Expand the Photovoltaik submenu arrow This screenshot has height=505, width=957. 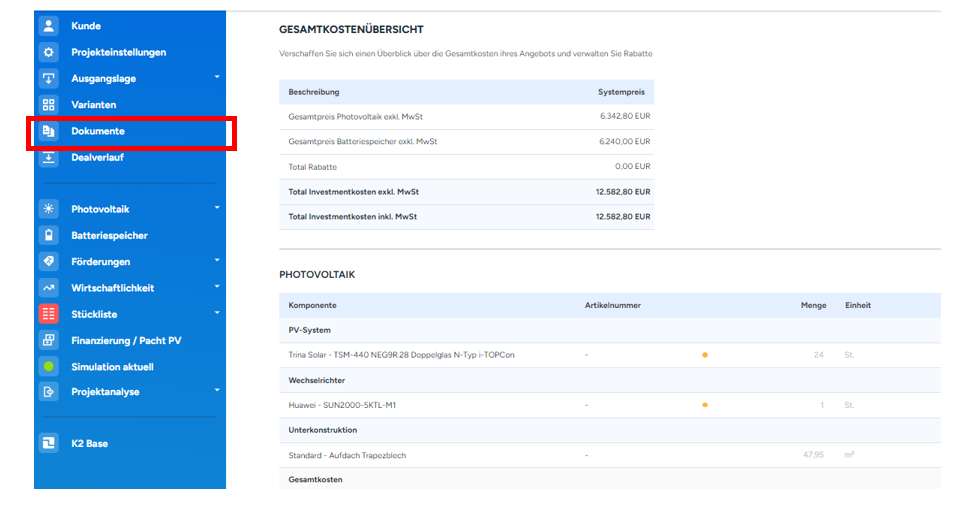click(x=217, y=209)
